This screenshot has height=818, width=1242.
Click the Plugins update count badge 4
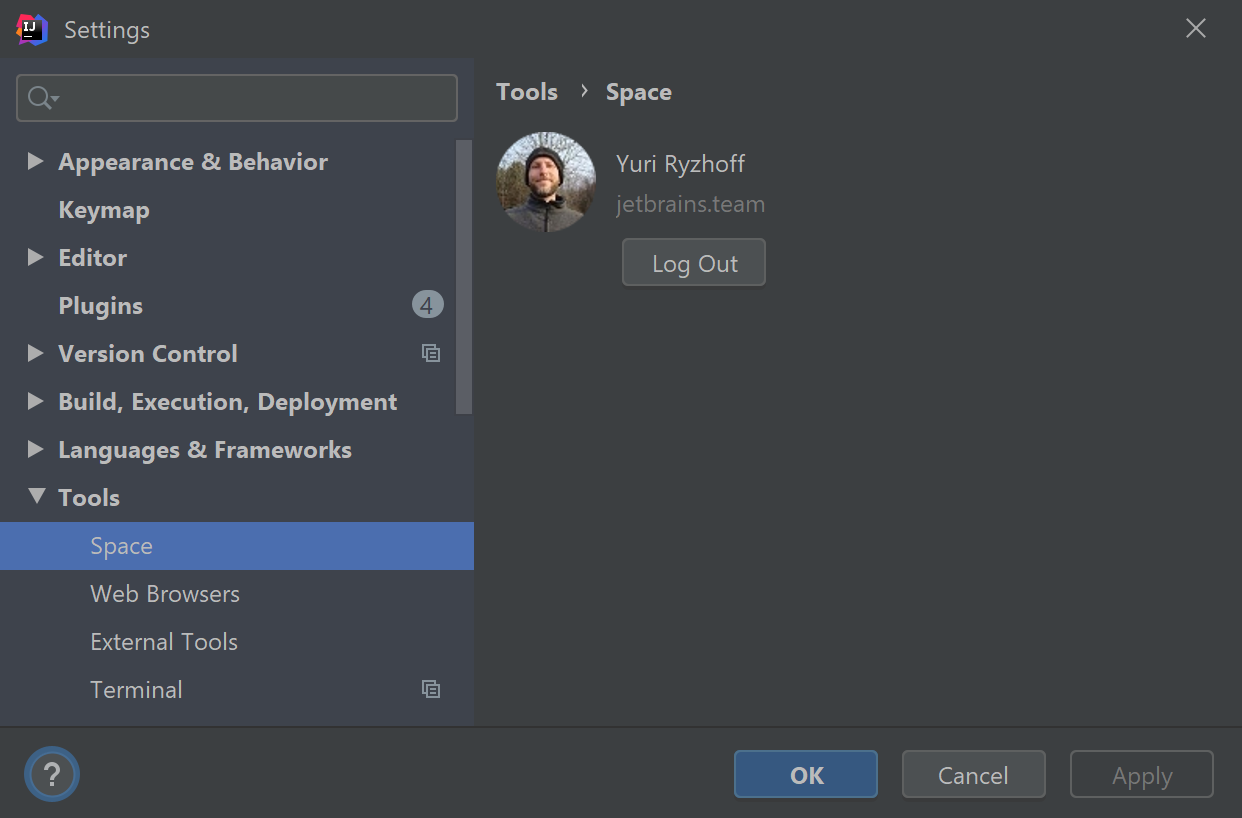tap(427, 305)
